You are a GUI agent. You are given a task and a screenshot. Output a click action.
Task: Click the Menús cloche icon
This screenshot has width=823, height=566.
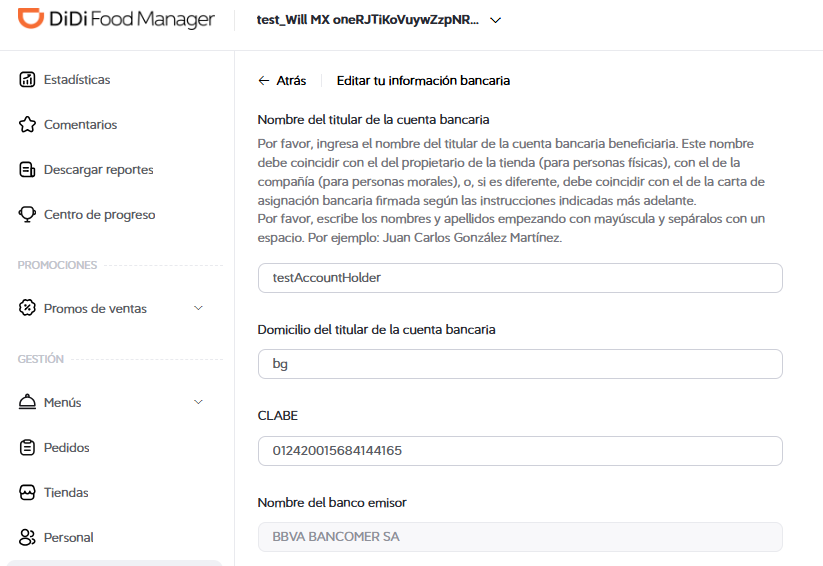click(x=27, y=402)
